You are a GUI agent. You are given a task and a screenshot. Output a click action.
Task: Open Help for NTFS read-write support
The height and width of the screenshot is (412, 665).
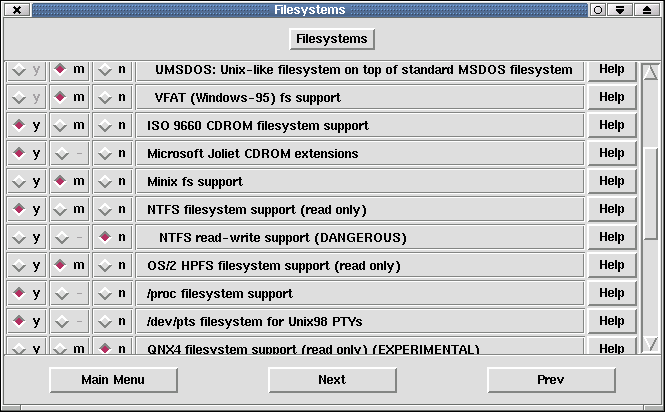tap(611, 238)
